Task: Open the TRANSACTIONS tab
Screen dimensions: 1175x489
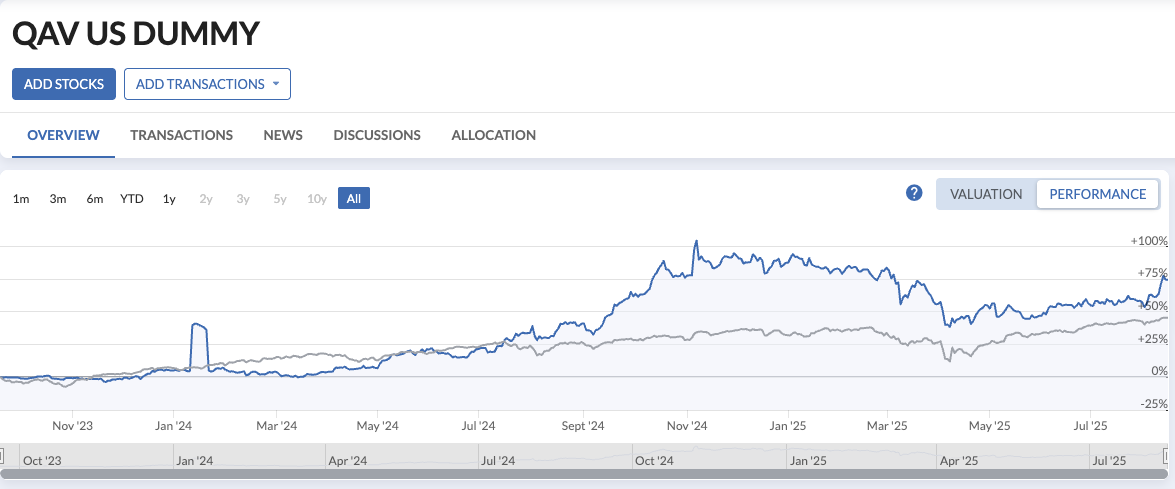Action: point(181,136)
